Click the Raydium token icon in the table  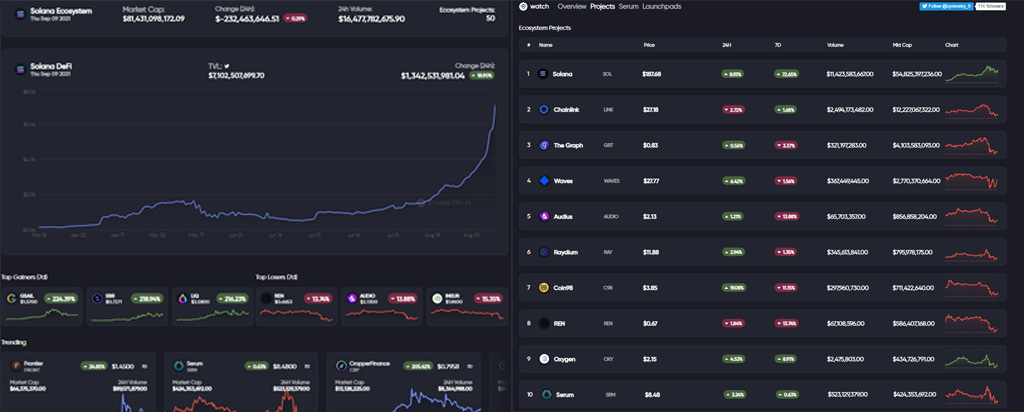(543, 252)
